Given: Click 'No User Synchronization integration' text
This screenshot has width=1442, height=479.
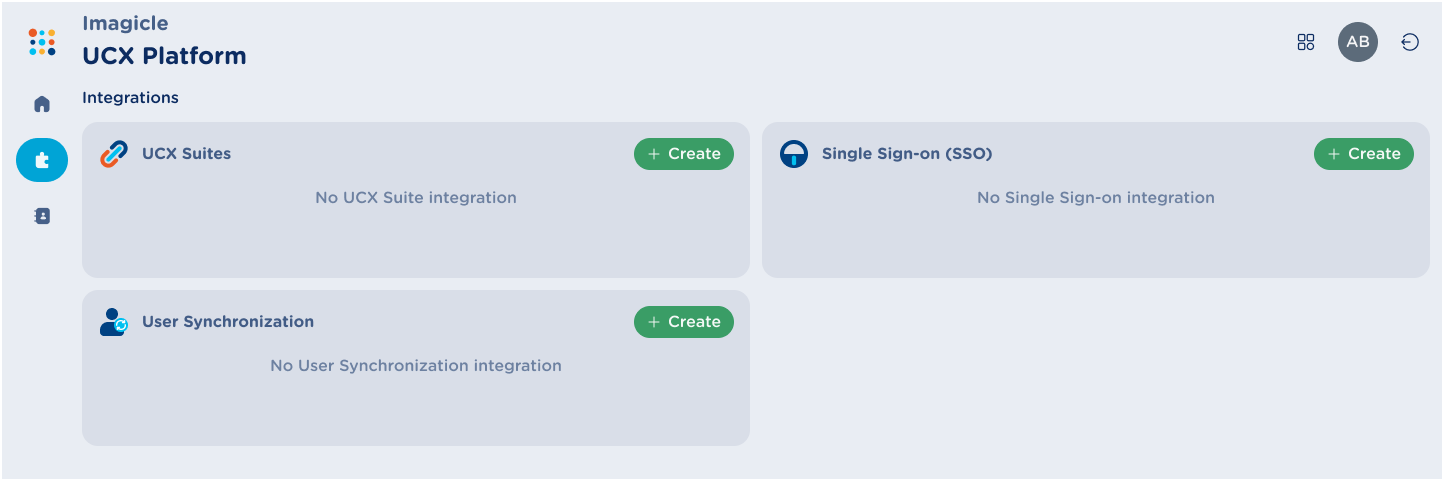Looking at the screenshot, I should click(416, 366).
